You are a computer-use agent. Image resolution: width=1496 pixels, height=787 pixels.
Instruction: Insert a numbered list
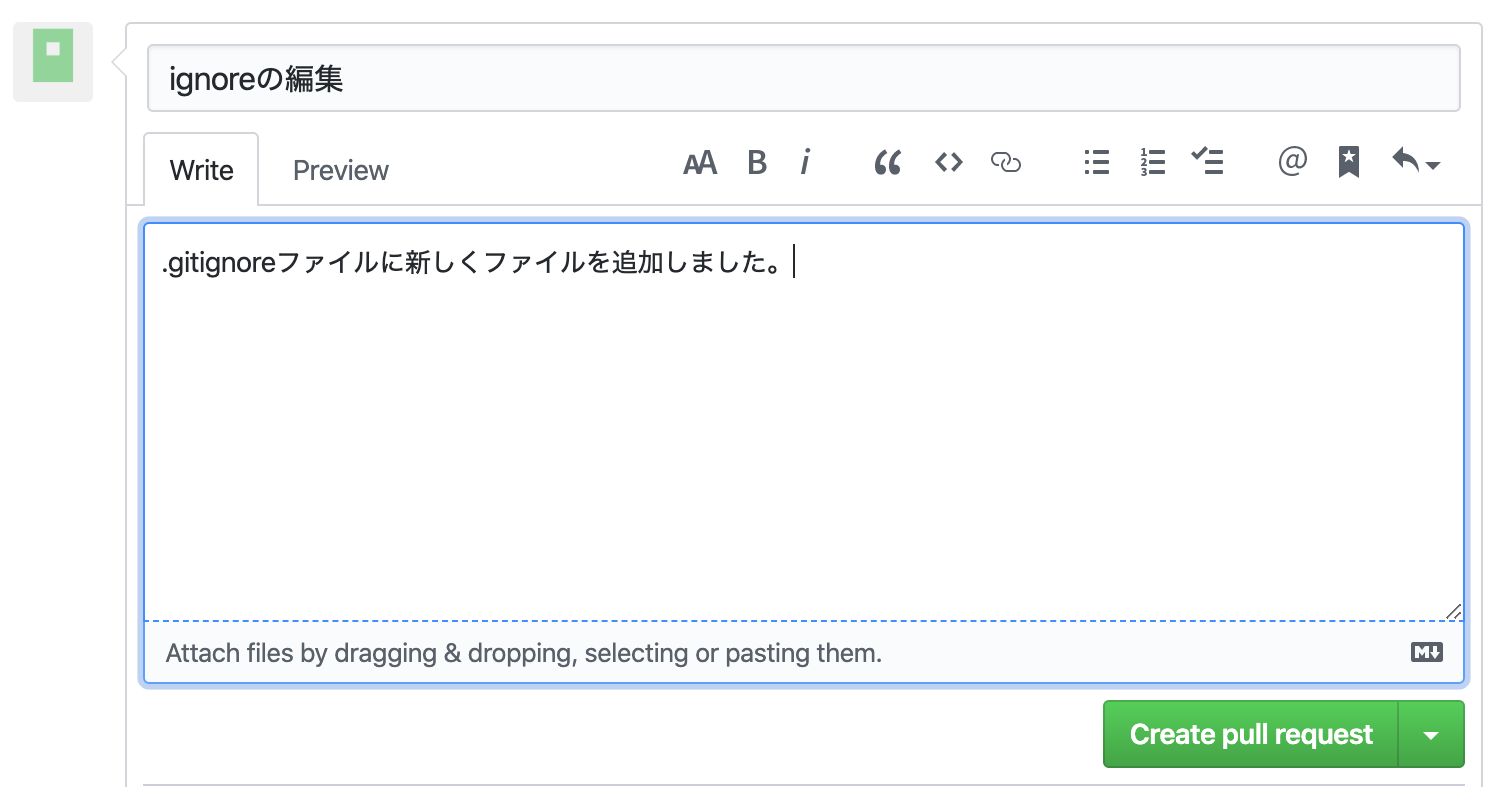[x=1152, y=162]
